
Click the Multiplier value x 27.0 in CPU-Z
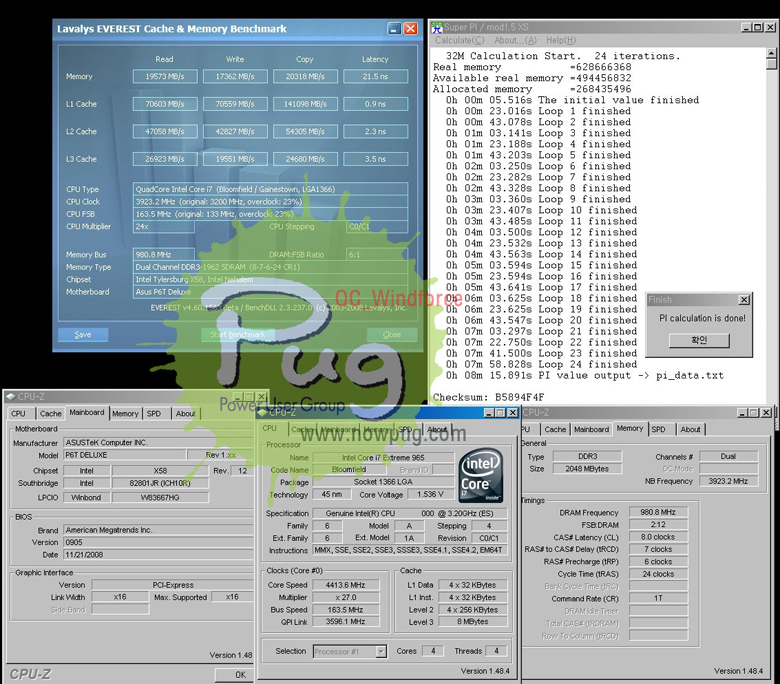point(345,597)
